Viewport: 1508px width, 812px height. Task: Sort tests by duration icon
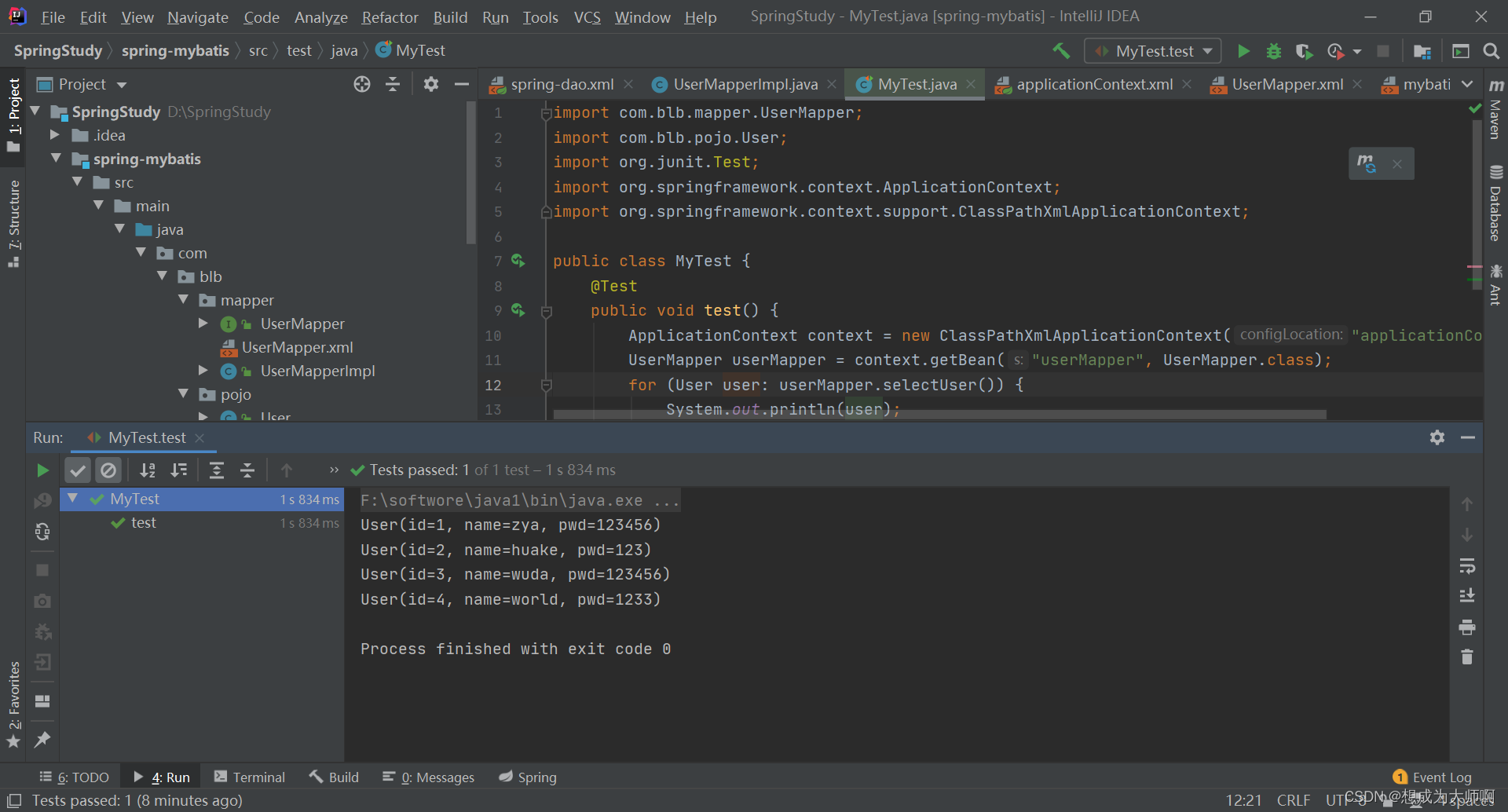(x=179, y=470)
